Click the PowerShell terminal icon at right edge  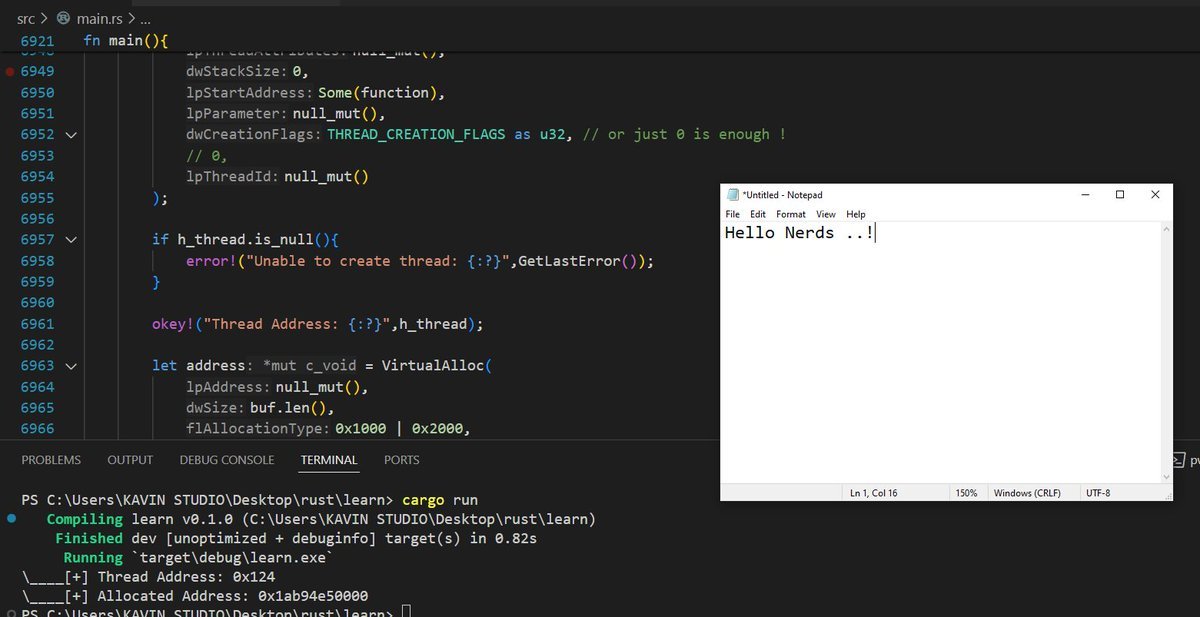(1178, 460)
